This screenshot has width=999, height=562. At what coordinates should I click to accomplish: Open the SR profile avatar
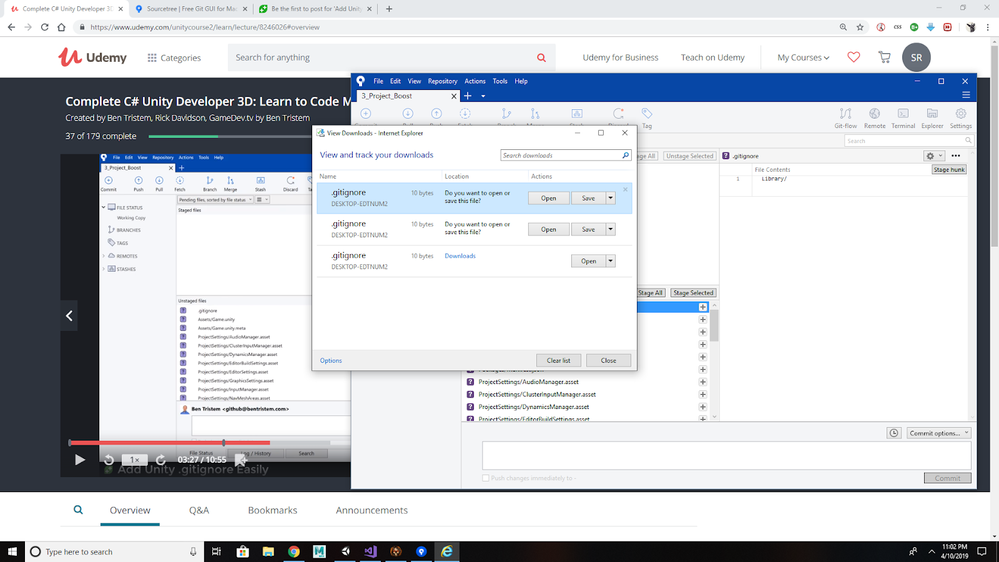916,57
